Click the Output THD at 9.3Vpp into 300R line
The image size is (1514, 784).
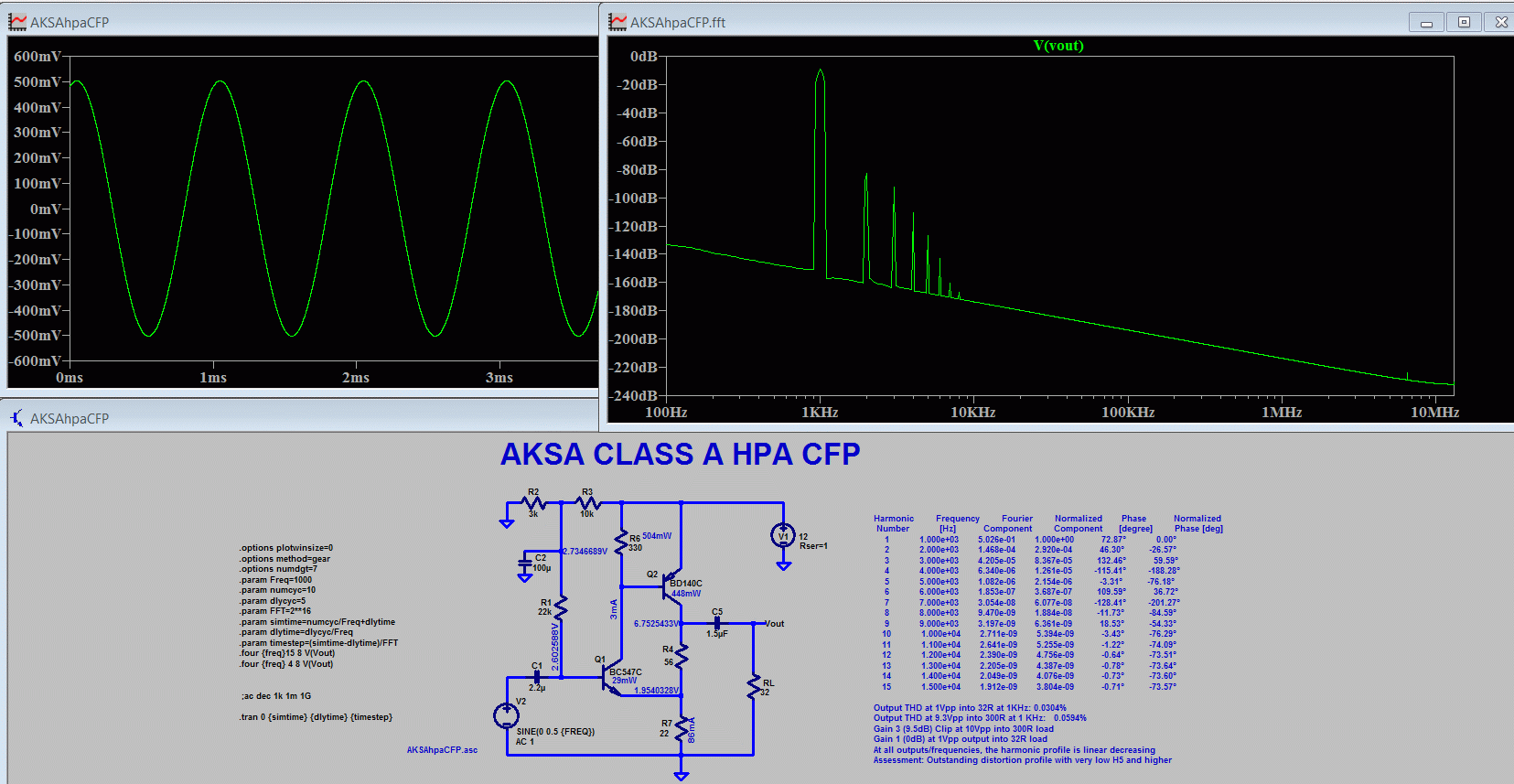pos(980,718)
